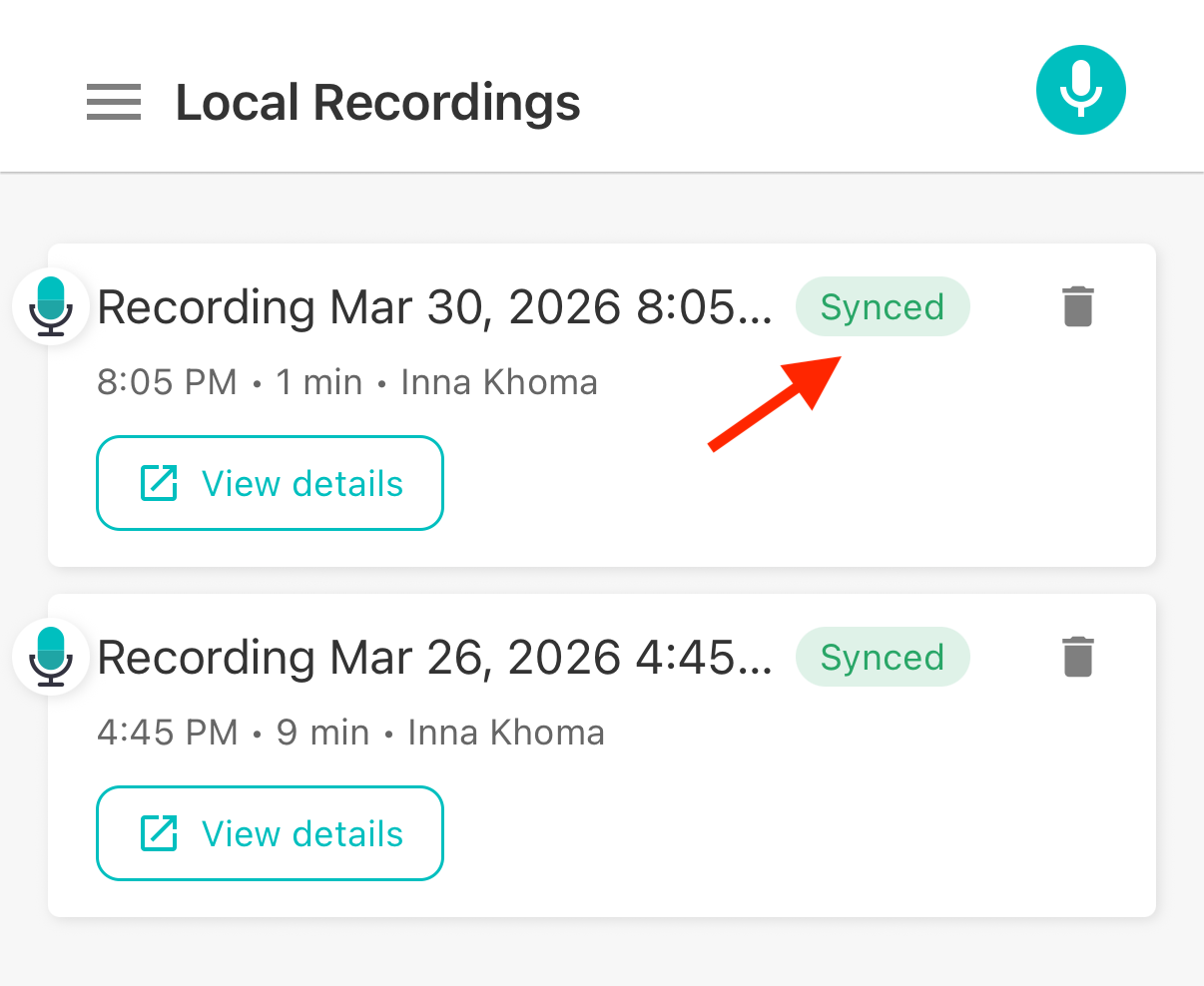This screenshot has height=986, width=1204.
Task: Delete the Mar 26, 2026 recording
Action: [x=1077, y=657]
